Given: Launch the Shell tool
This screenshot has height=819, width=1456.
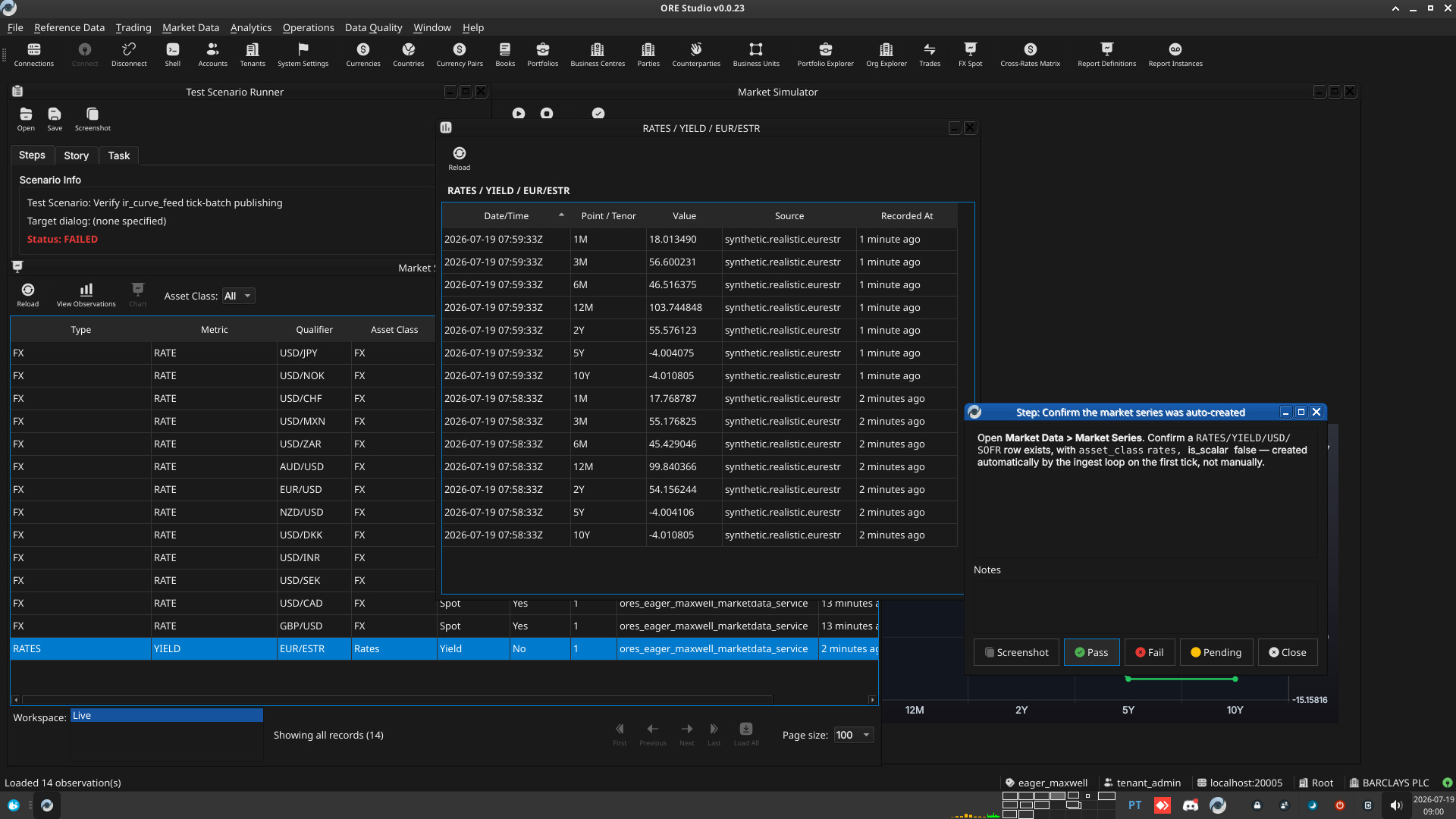Looking at the screenshot, I should [x=173, y=54].
